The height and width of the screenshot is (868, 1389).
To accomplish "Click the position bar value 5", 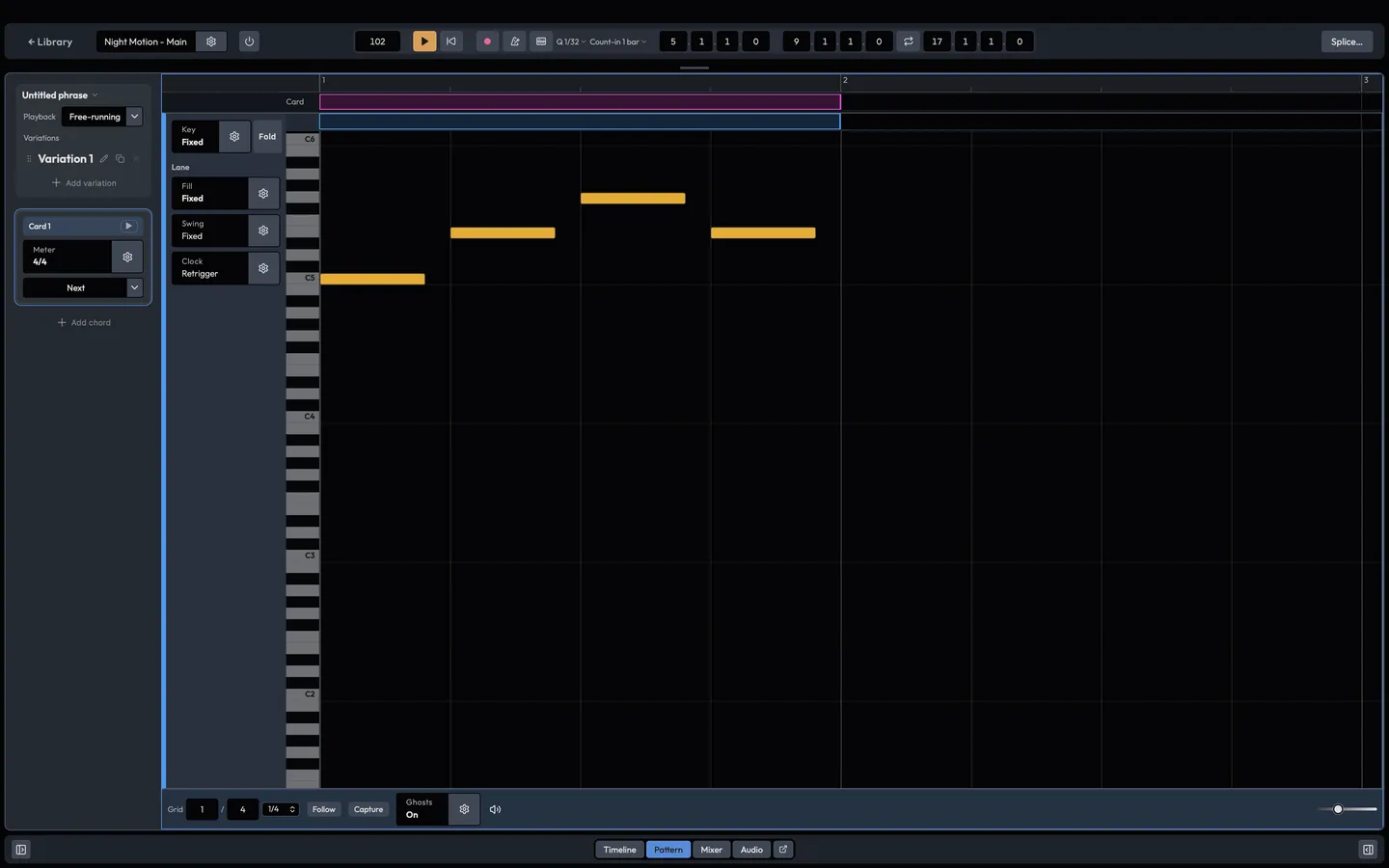I will pos(673,41).
